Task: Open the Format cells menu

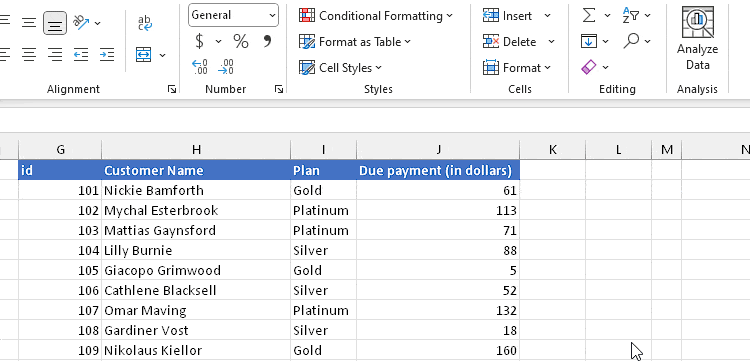Action: point(517,67)
